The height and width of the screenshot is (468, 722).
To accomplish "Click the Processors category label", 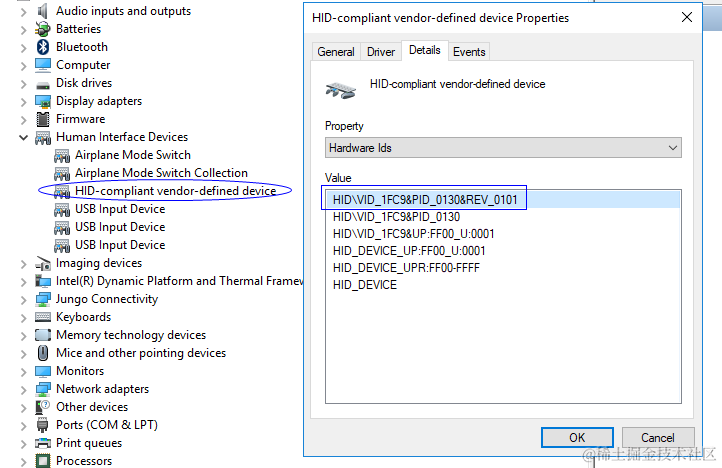I will pyautogui.click(x=84, y=461).
